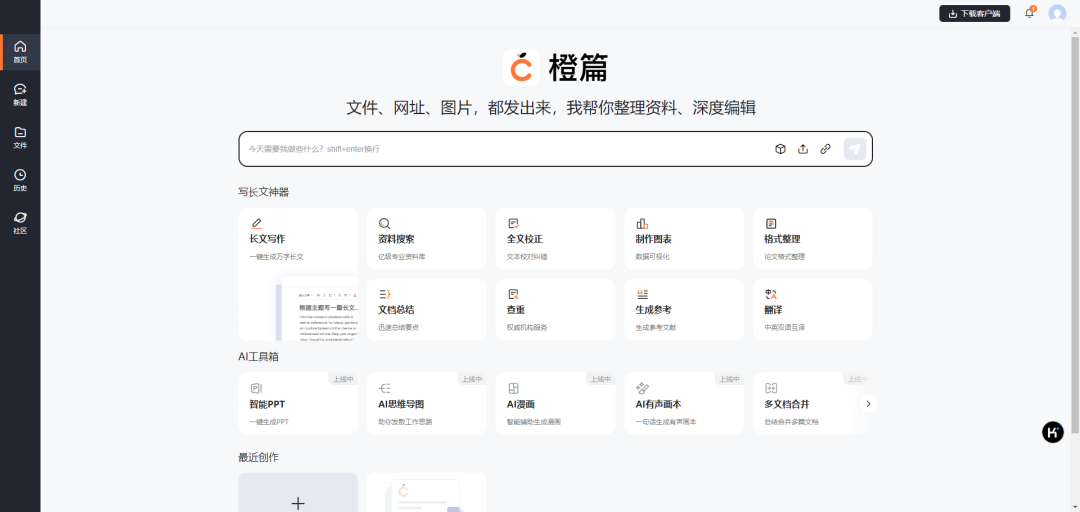The image size is (1080, 512).
Task: Click the 长文写作 pencil icon
Action: (x=256, y=223)
